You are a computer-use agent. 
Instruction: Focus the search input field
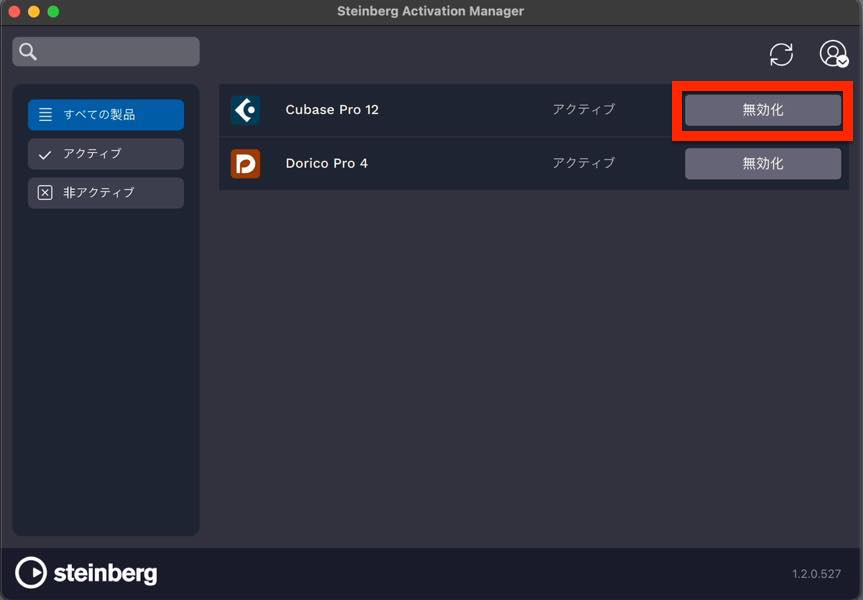106,52
